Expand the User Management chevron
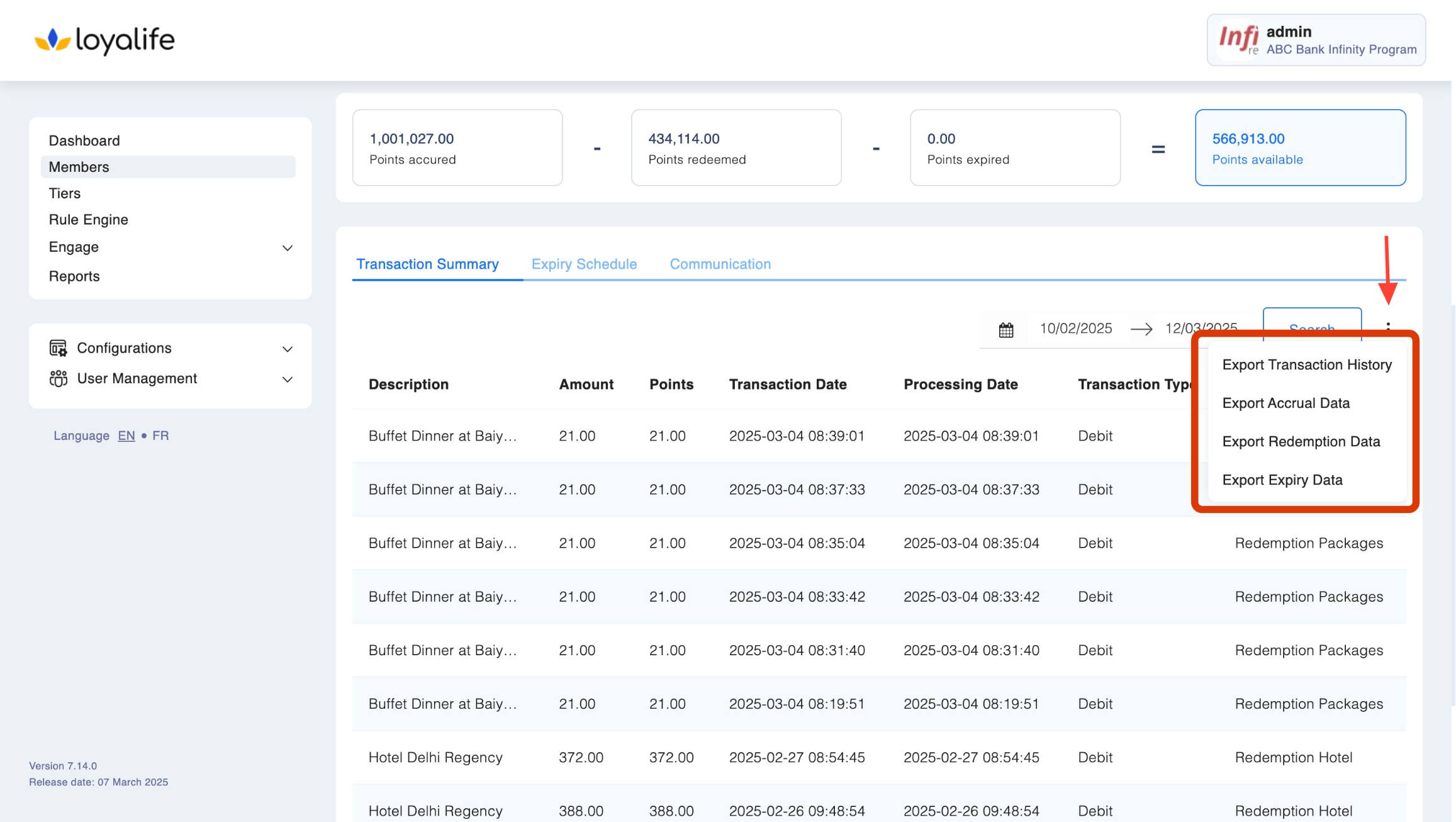This screenshot has width=1456, height=822. [x=288, y=379]
